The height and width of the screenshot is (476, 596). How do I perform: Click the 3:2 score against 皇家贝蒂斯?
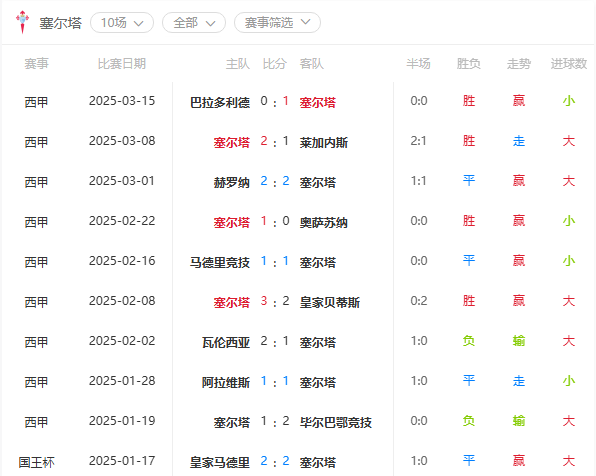click(274, 301)
